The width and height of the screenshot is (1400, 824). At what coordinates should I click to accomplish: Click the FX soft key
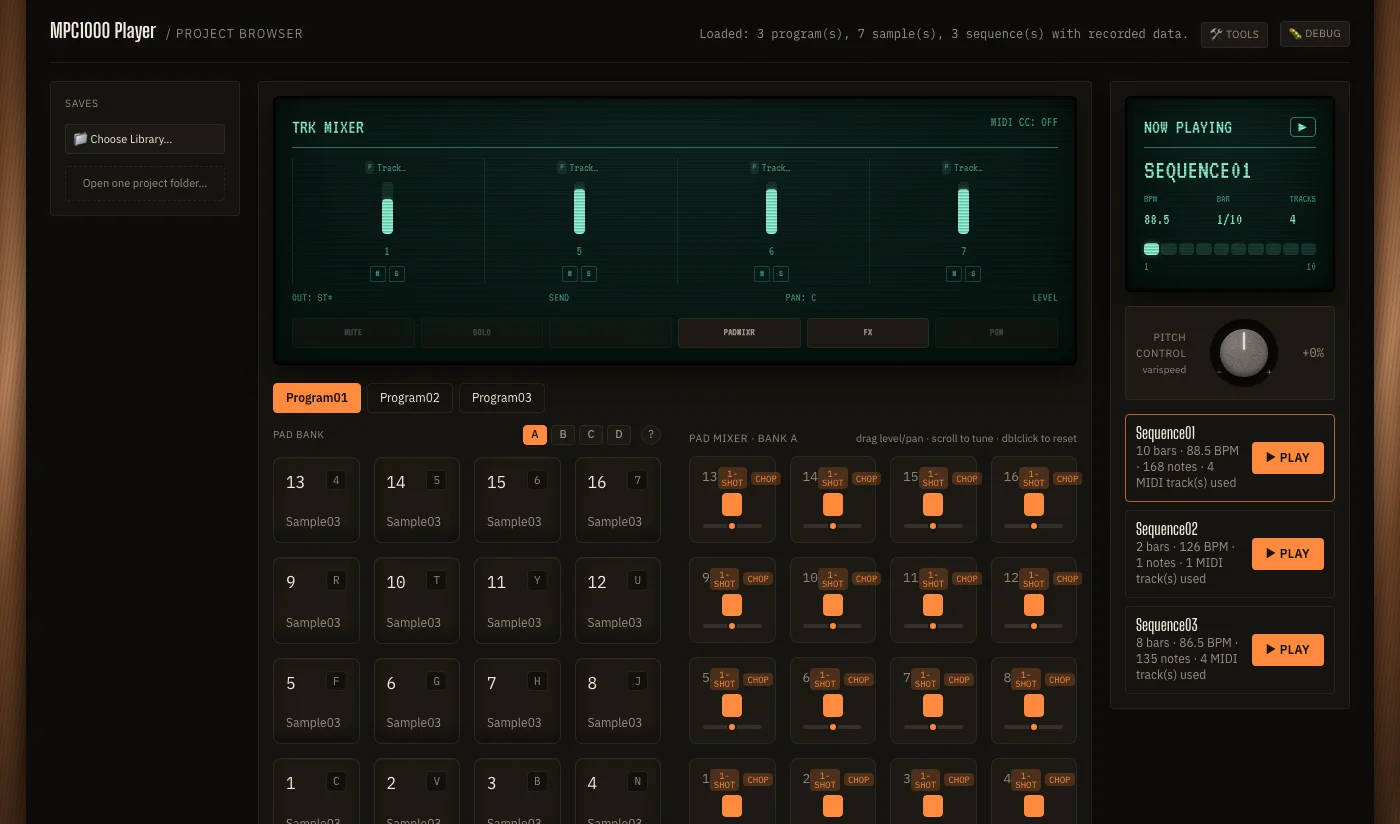(868, 332)
